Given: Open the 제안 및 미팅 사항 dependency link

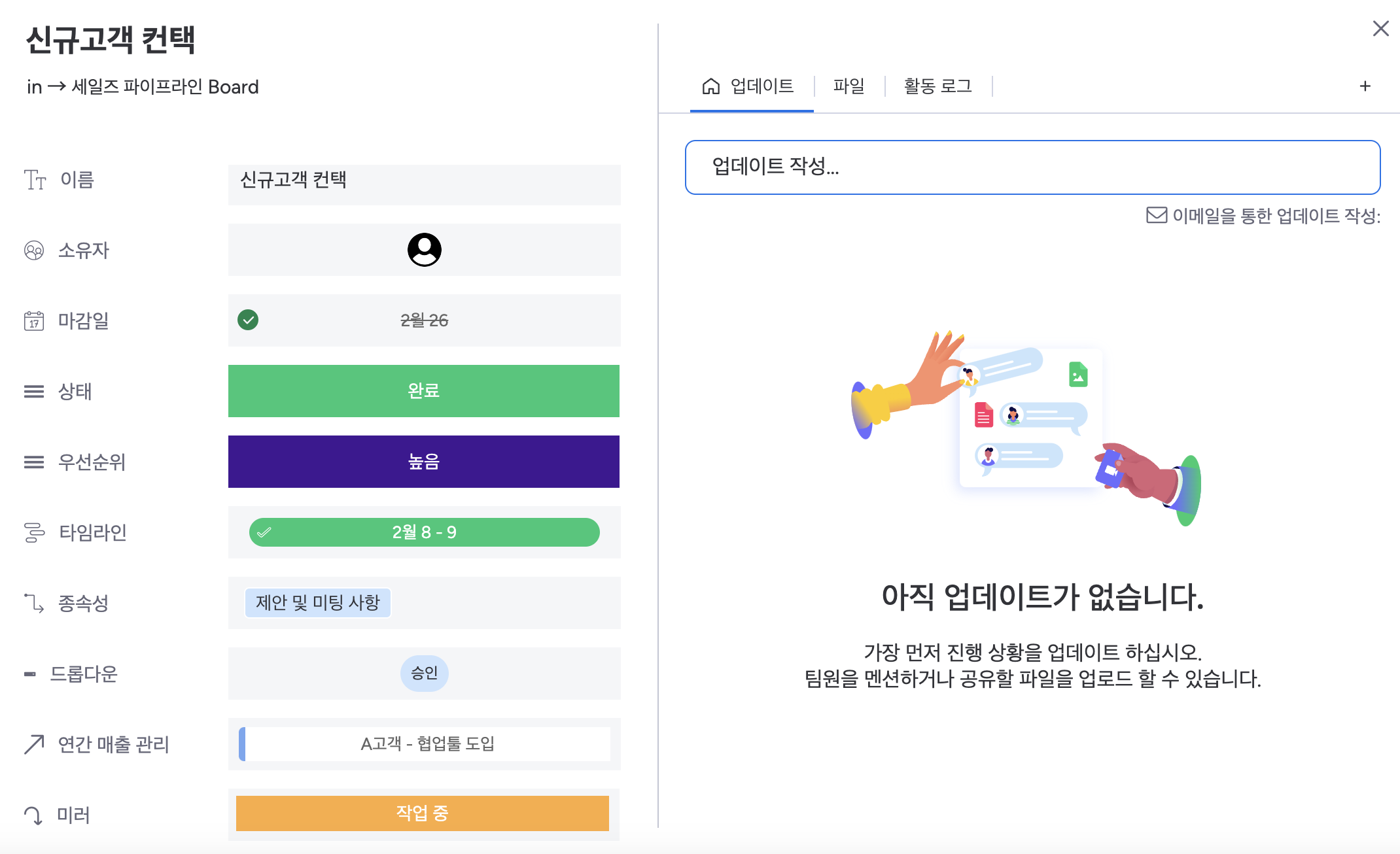Looking at the screenshot, I should pyautogui.click(x=317, y=602).
